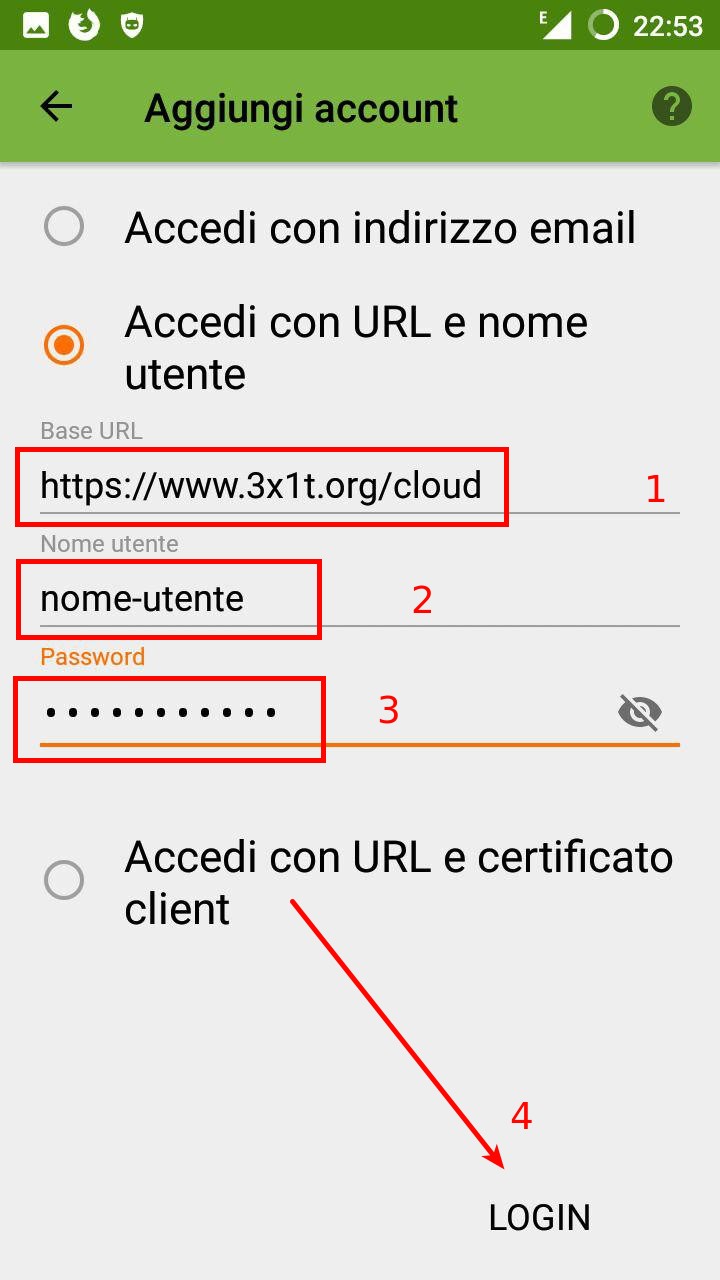The height and width of the screenshot is (1280, 720).
Task: Tap the Aggiungi account title
Action: 301,108
